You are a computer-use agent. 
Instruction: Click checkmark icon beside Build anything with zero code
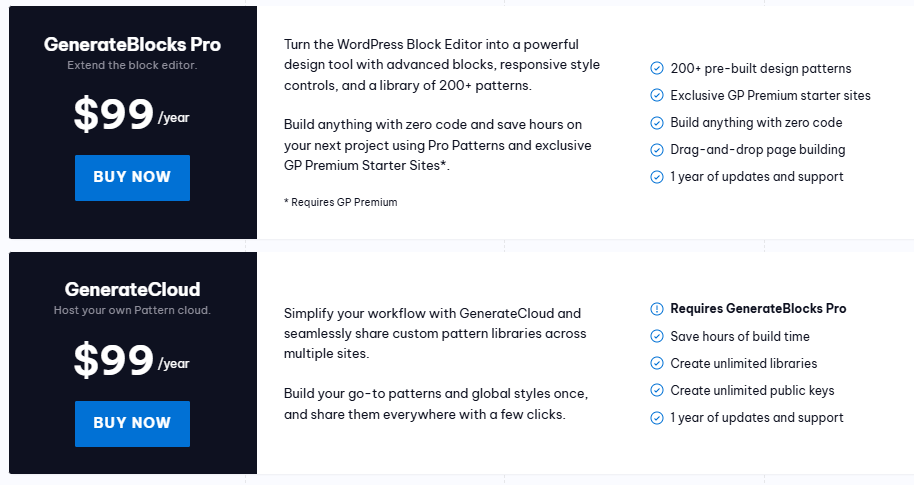point(657,122)
